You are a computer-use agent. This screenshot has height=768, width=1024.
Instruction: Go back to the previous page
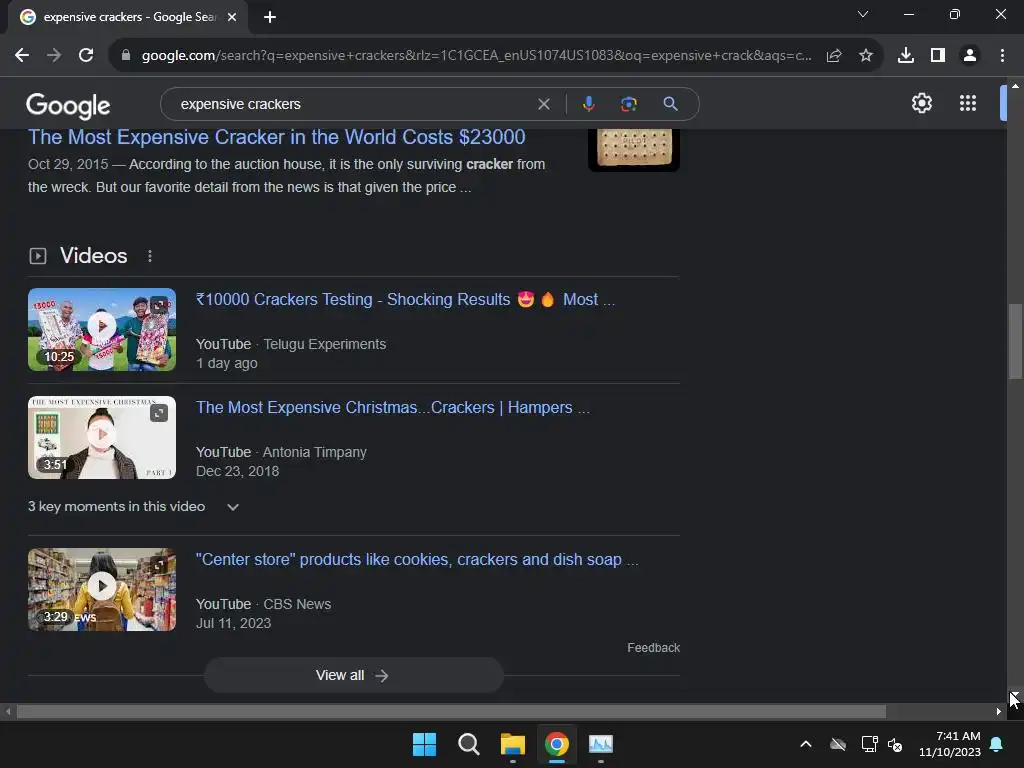pos(22,56)
